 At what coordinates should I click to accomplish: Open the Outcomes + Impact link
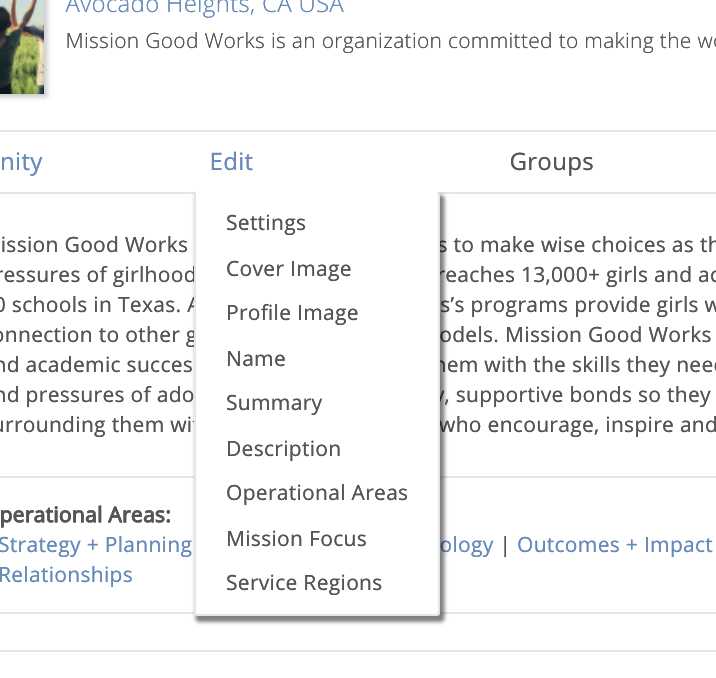[x=615, y=545]
